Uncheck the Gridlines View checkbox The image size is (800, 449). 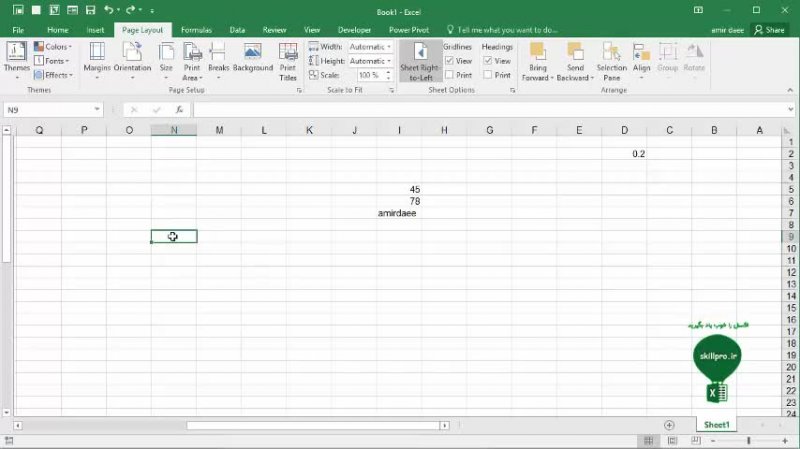(x=450, y=61)
